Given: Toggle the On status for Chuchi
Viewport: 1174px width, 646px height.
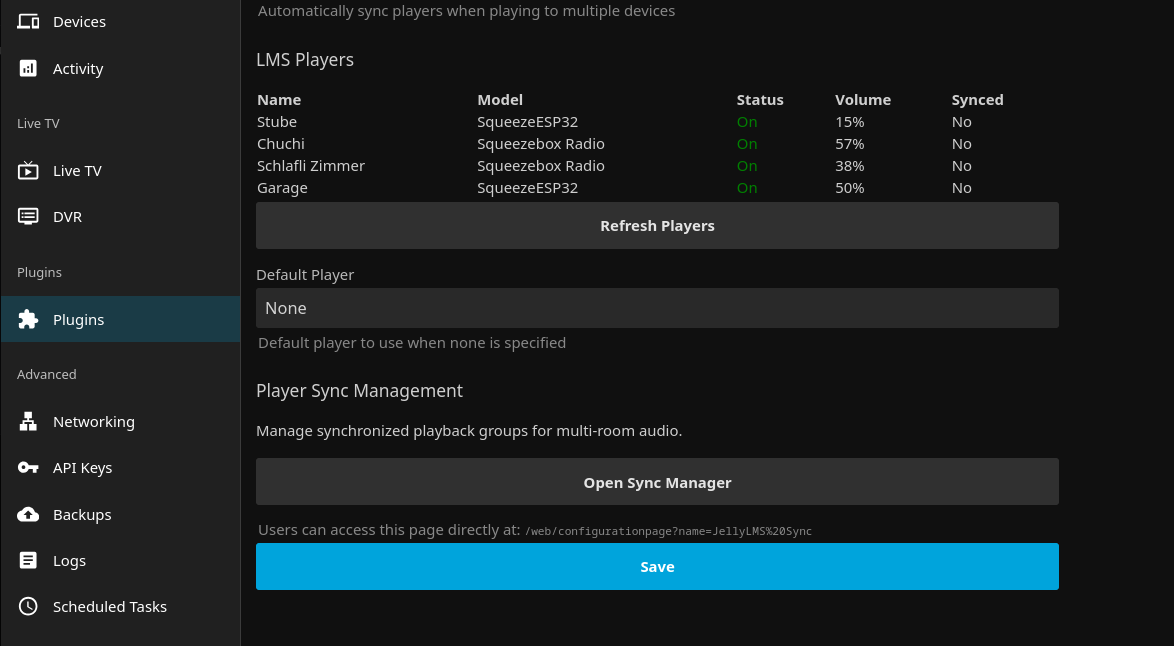Looking at the screenshot, I should (747, 143).
